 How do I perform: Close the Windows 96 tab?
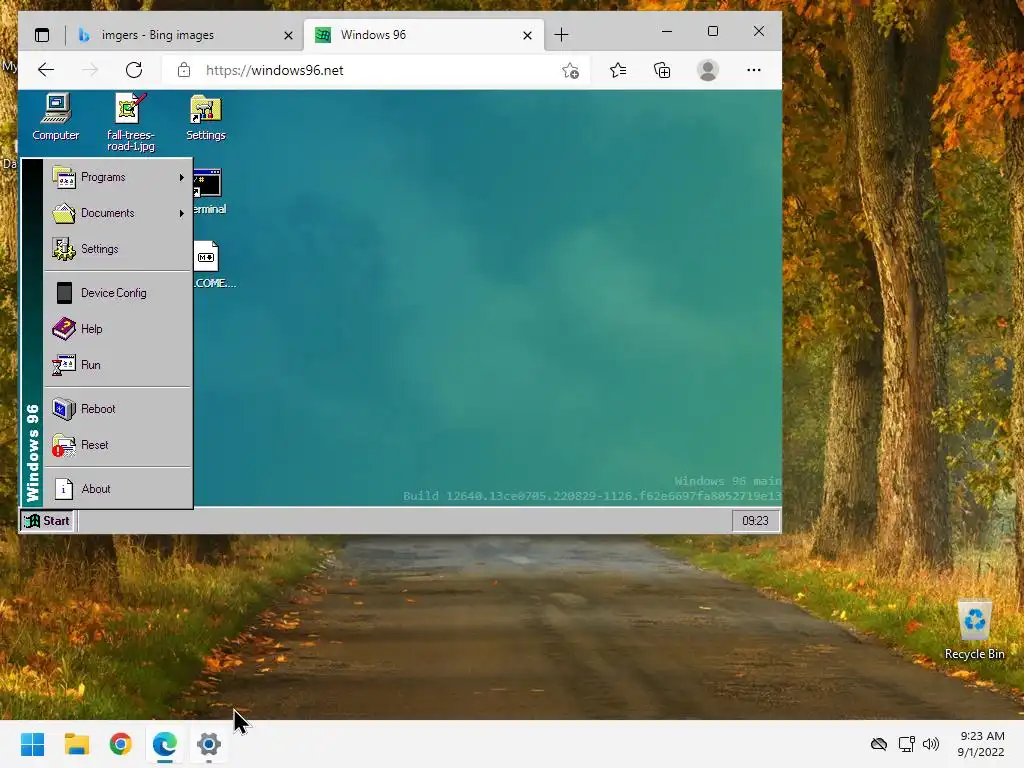528,35
